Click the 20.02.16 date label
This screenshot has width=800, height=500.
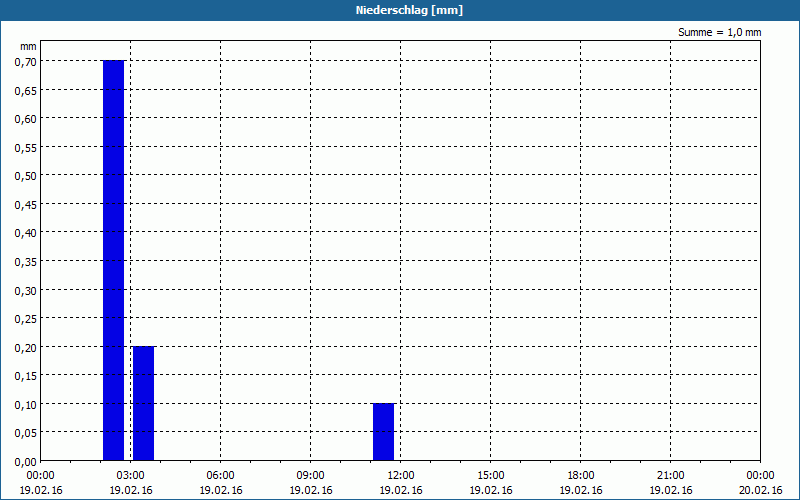click(761, 490)
